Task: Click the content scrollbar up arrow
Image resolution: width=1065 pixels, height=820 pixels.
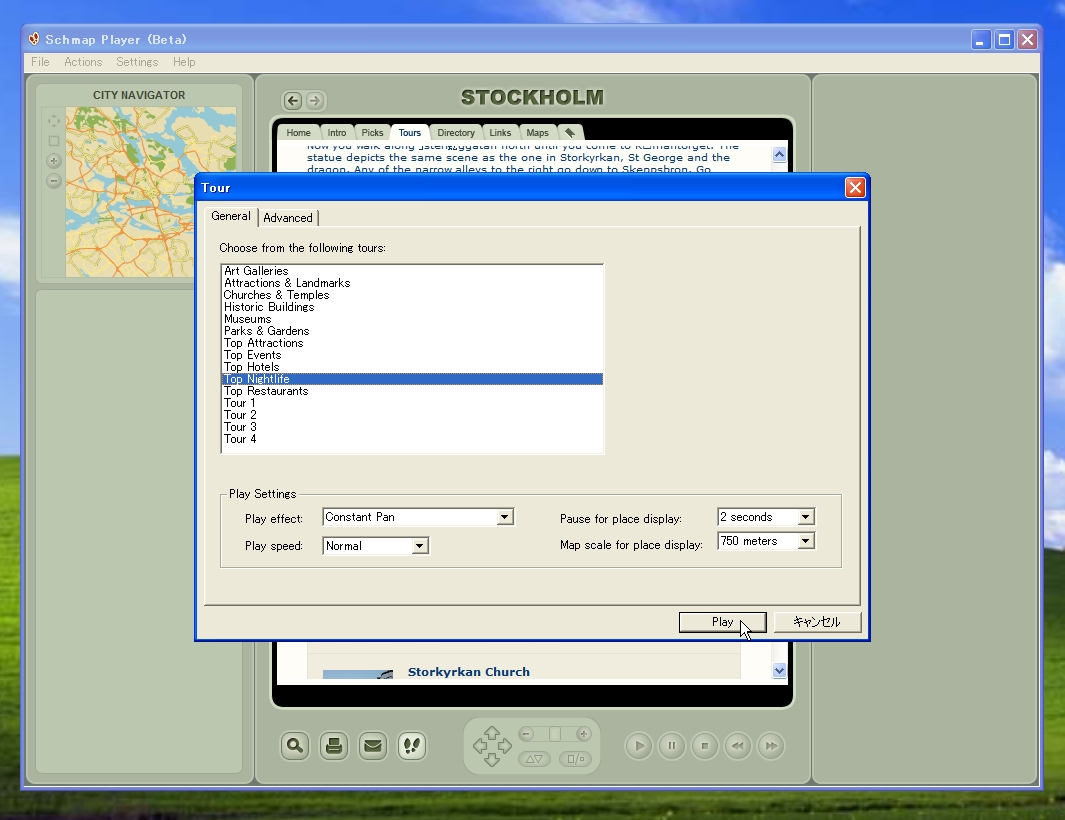Action: coord(779,154)
